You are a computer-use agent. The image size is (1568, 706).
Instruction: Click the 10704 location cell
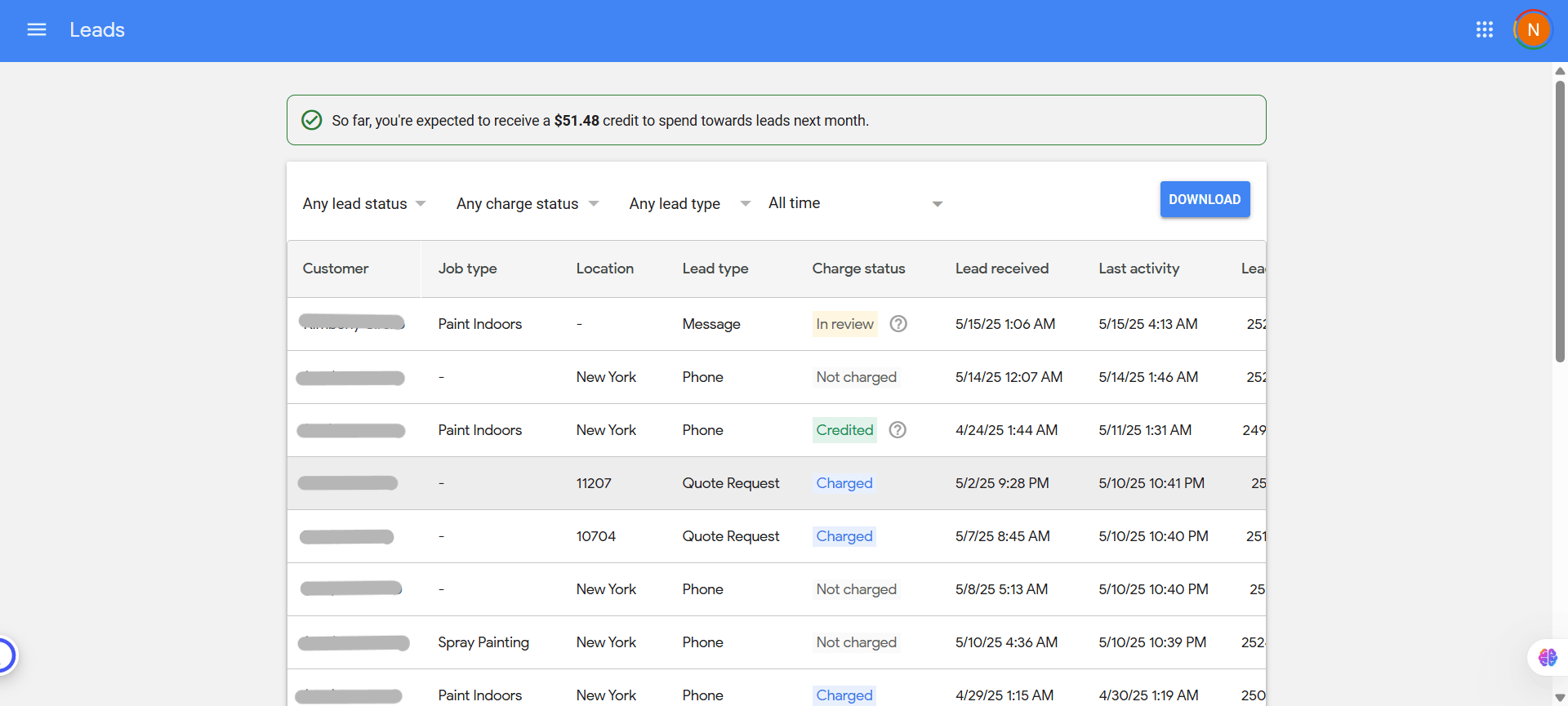pyautogui.click(x=596, y=536)
